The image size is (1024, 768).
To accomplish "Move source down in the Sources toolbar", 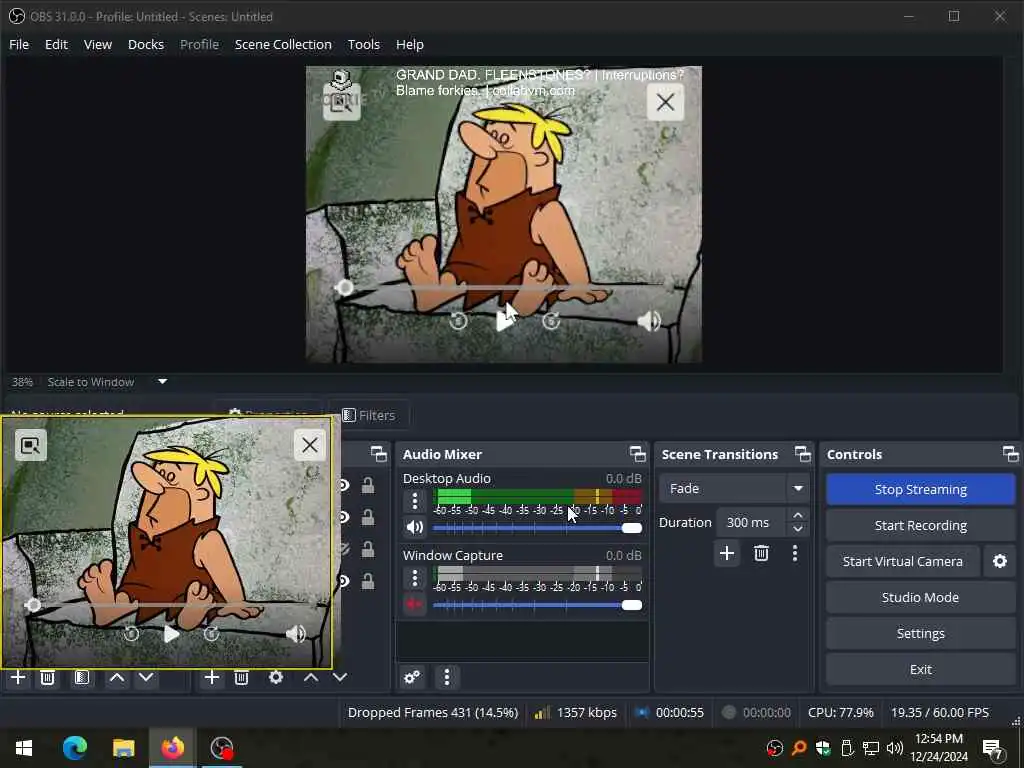I will coord(340,677).
